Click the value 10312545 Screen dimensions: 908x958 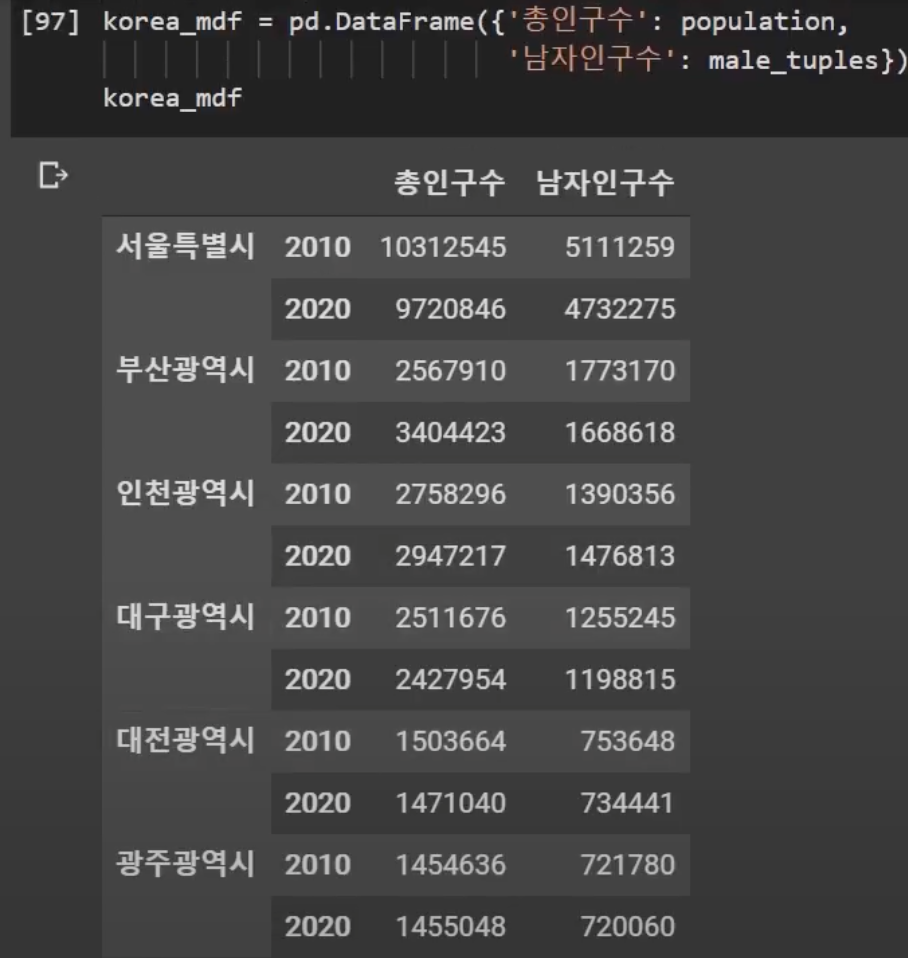tap(443, 247)
